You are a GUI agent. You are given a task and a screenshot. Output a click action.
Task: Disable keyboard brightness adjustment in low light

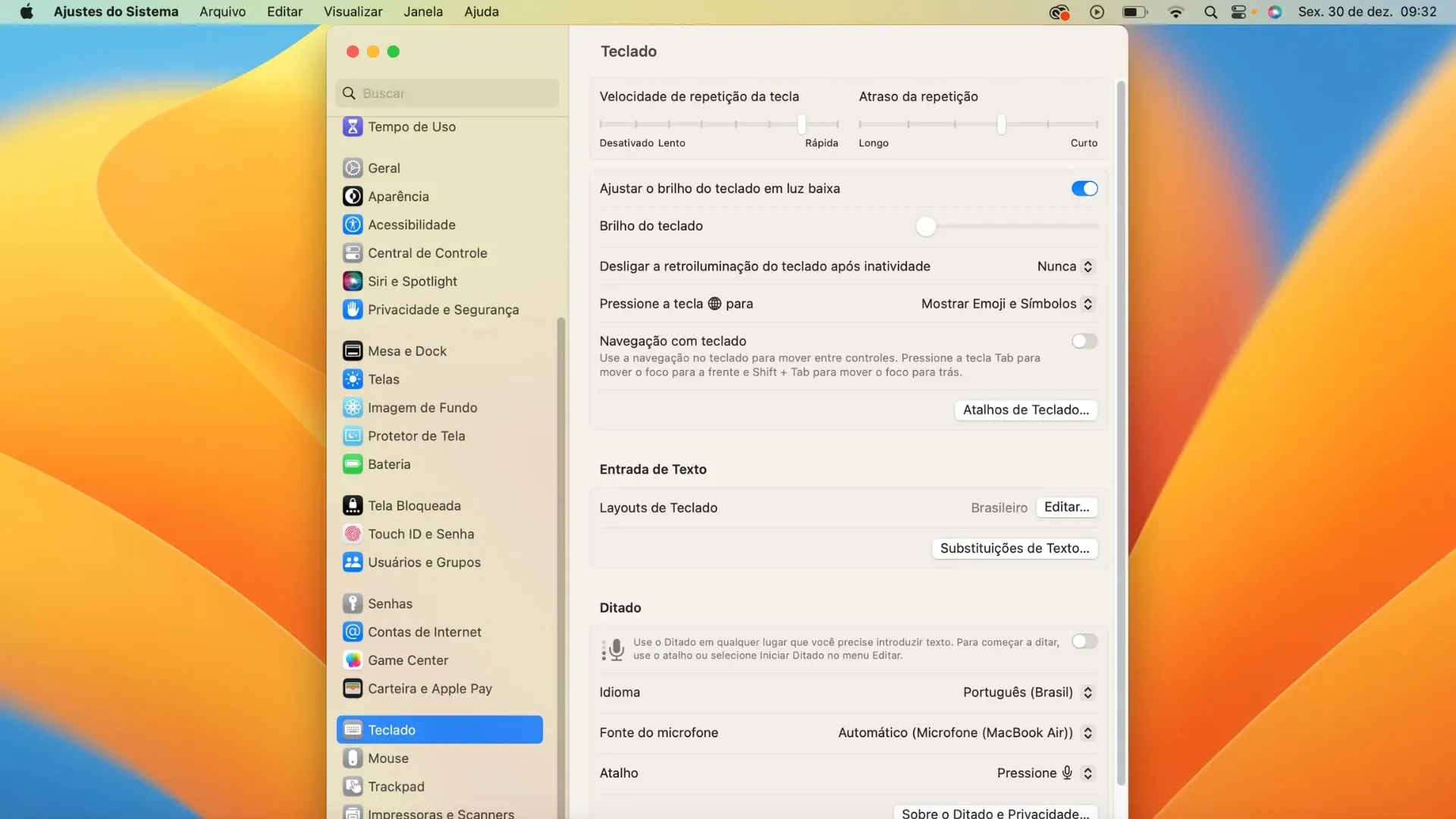[1084, 189]
